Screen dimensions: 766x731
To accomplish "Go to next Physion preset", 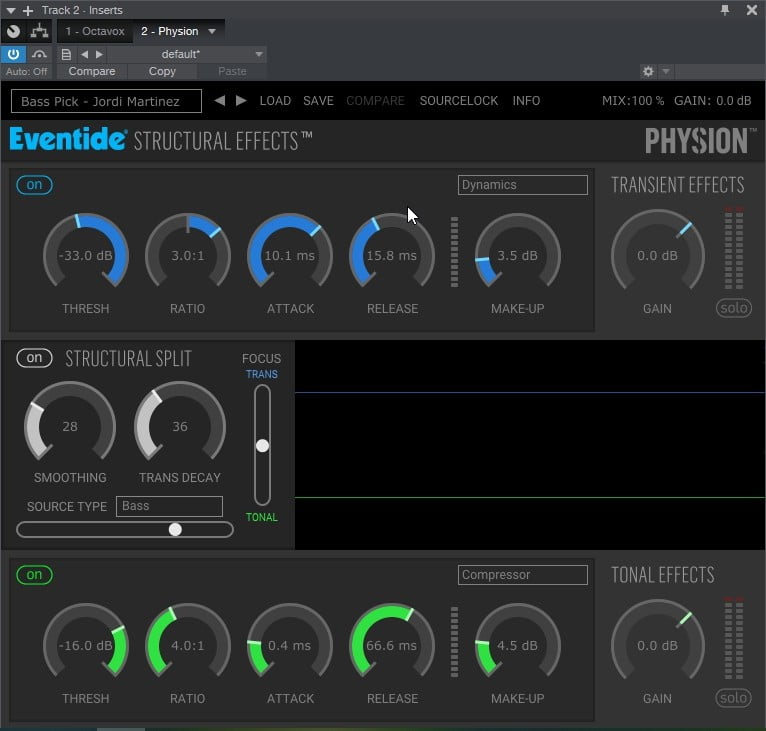I will [241, 101].
